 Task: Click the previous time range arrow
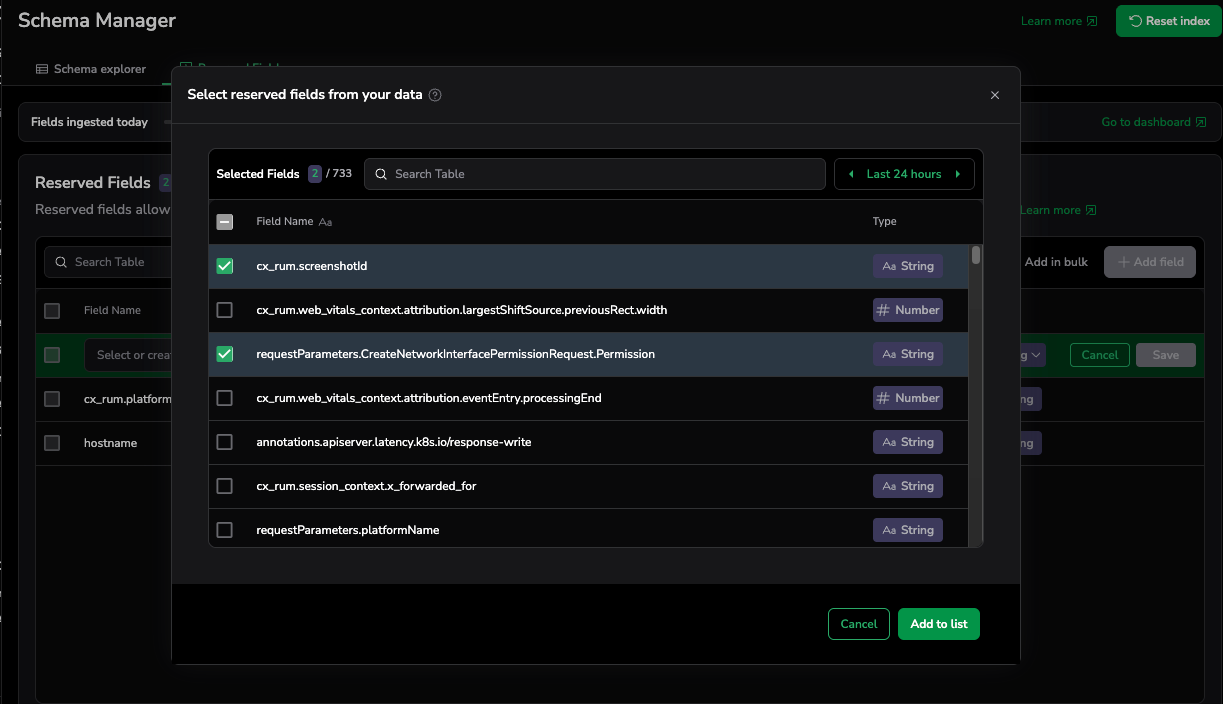pos(851,174)
